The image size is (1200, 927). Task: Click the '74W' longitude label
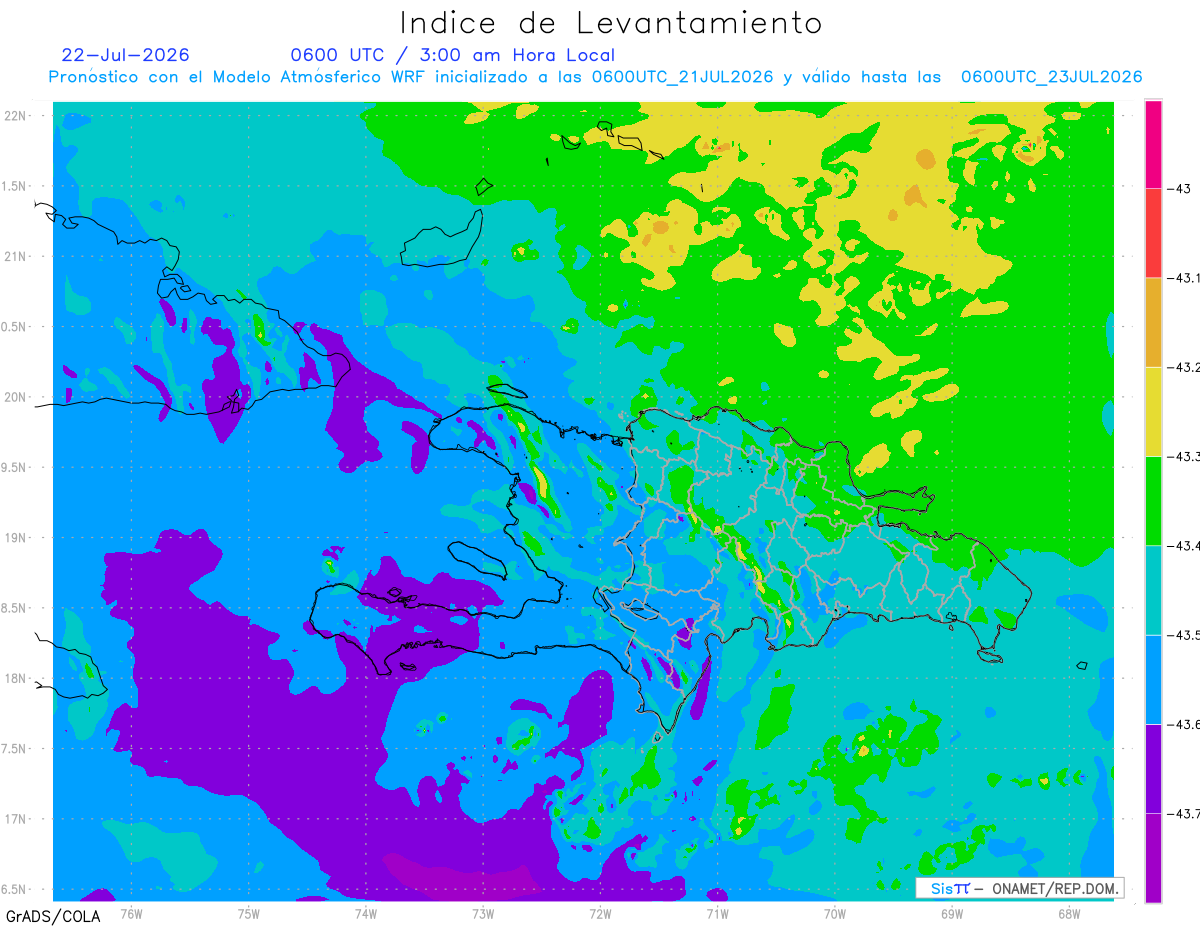point(365,912)
